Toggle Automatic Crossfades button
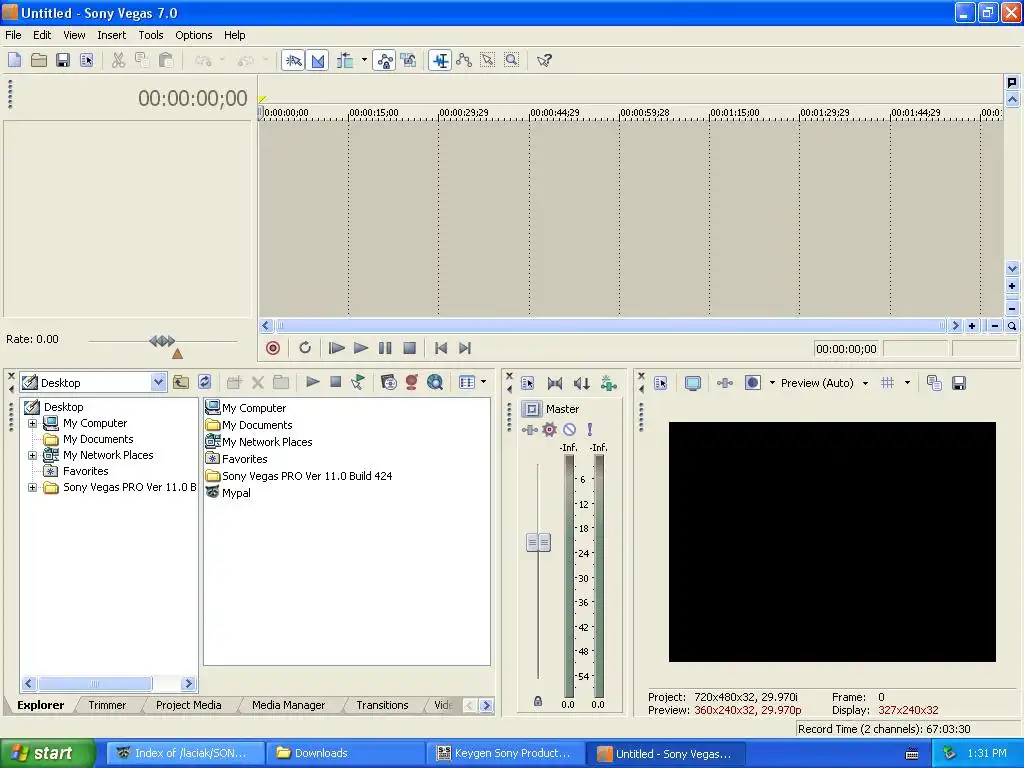Image resolution: width=1024 pixels, height=768 pixels. pos(317,61)
